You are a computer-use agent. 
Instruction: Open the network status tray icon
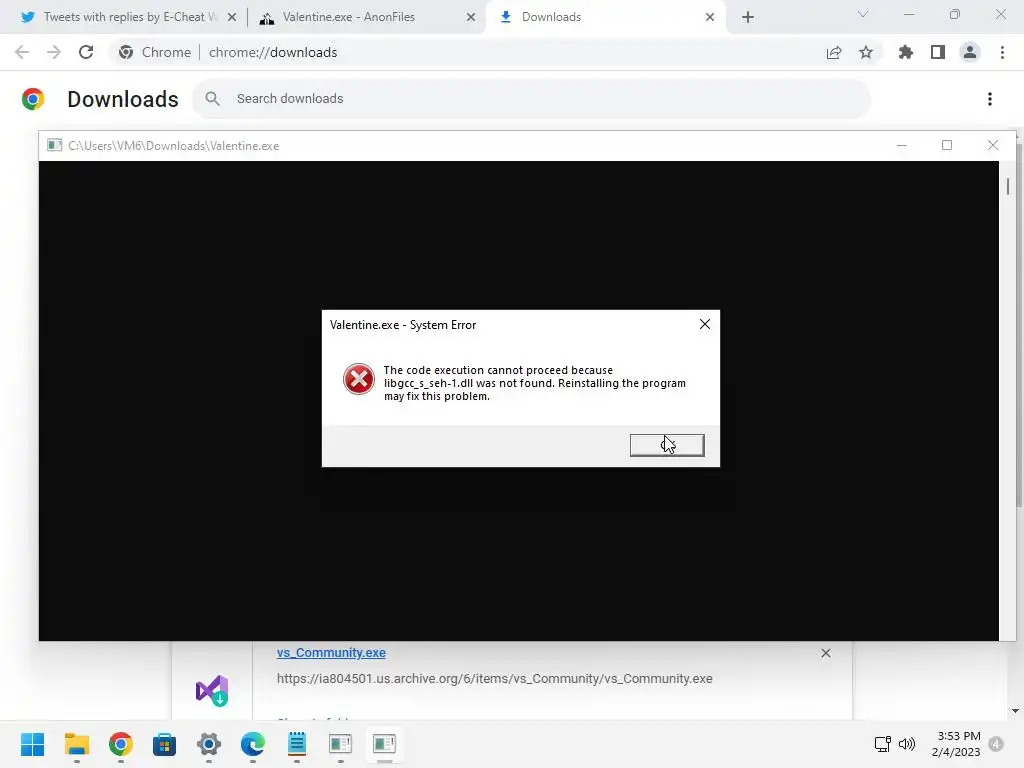[882, 743]
